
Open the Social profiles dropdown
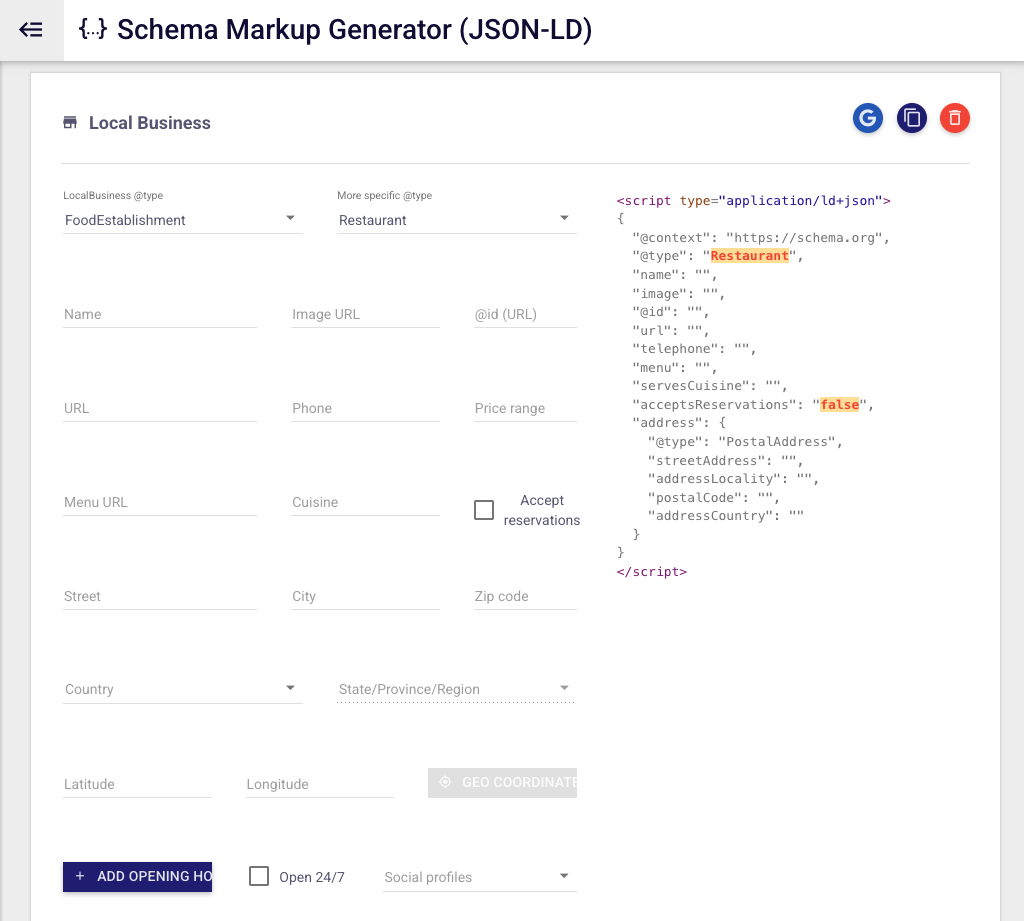[478, 876]
